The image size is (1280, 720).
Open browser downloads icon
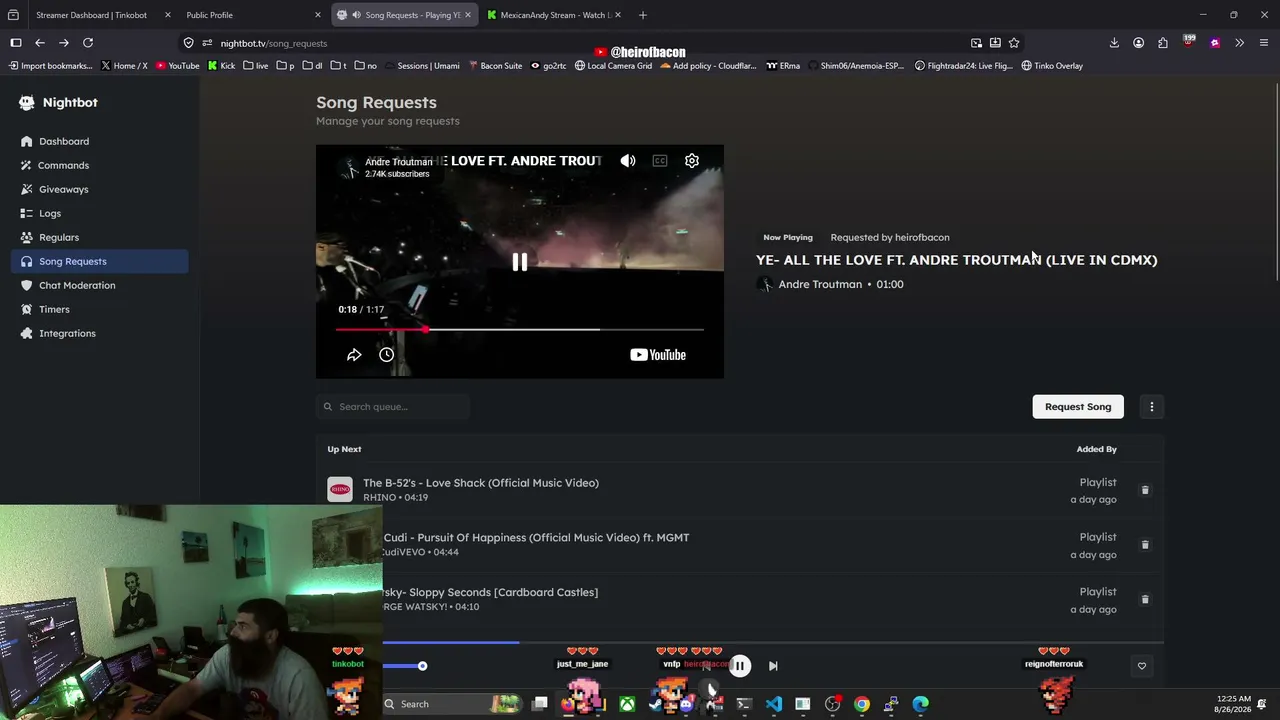[x=1114, y=43]
